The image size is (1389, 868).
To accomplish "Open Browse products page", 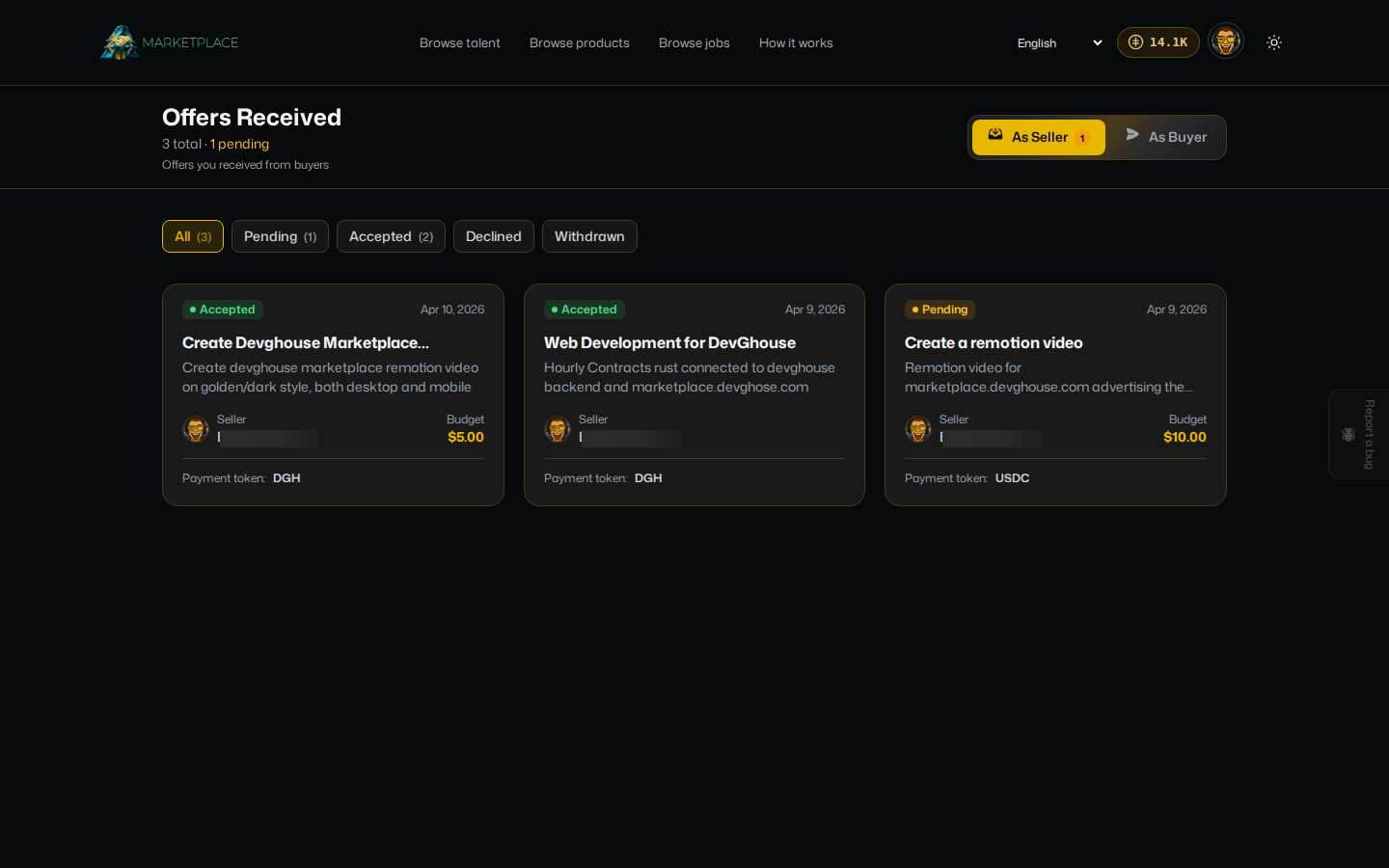I will [x=580, y=43].
